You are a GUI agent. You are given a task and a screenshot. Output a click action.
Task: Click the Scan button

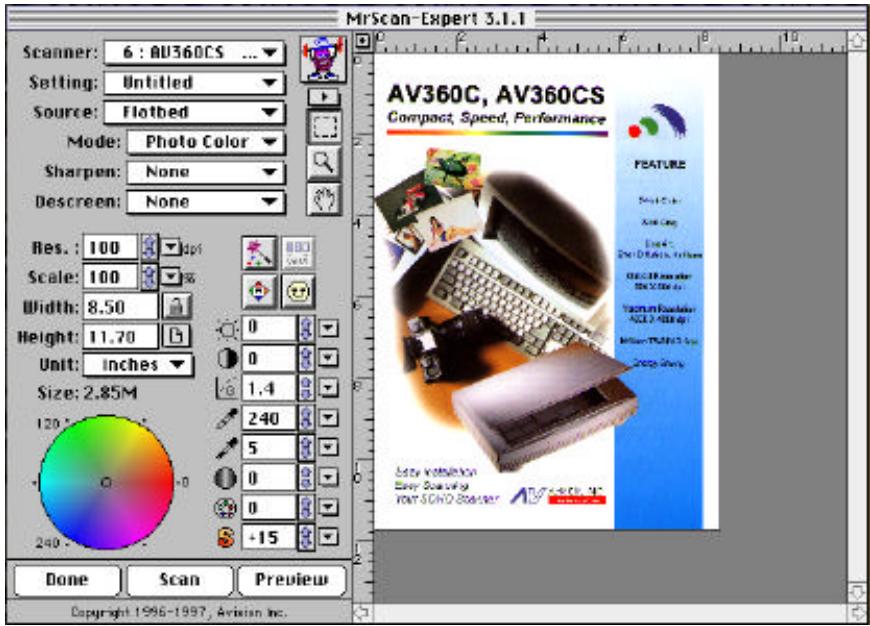point(179,580)
